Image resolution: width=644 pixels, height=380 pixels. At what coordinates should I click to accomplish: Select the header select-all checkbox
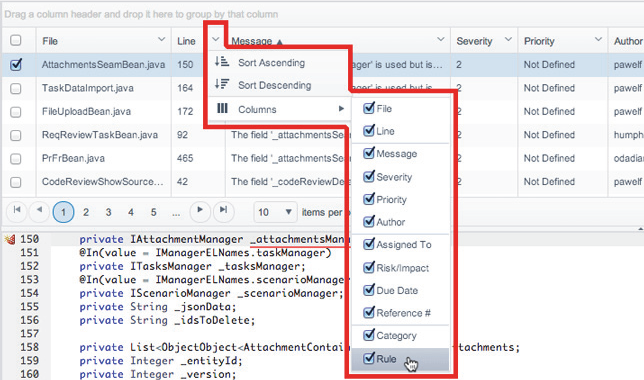coord(16,40)
